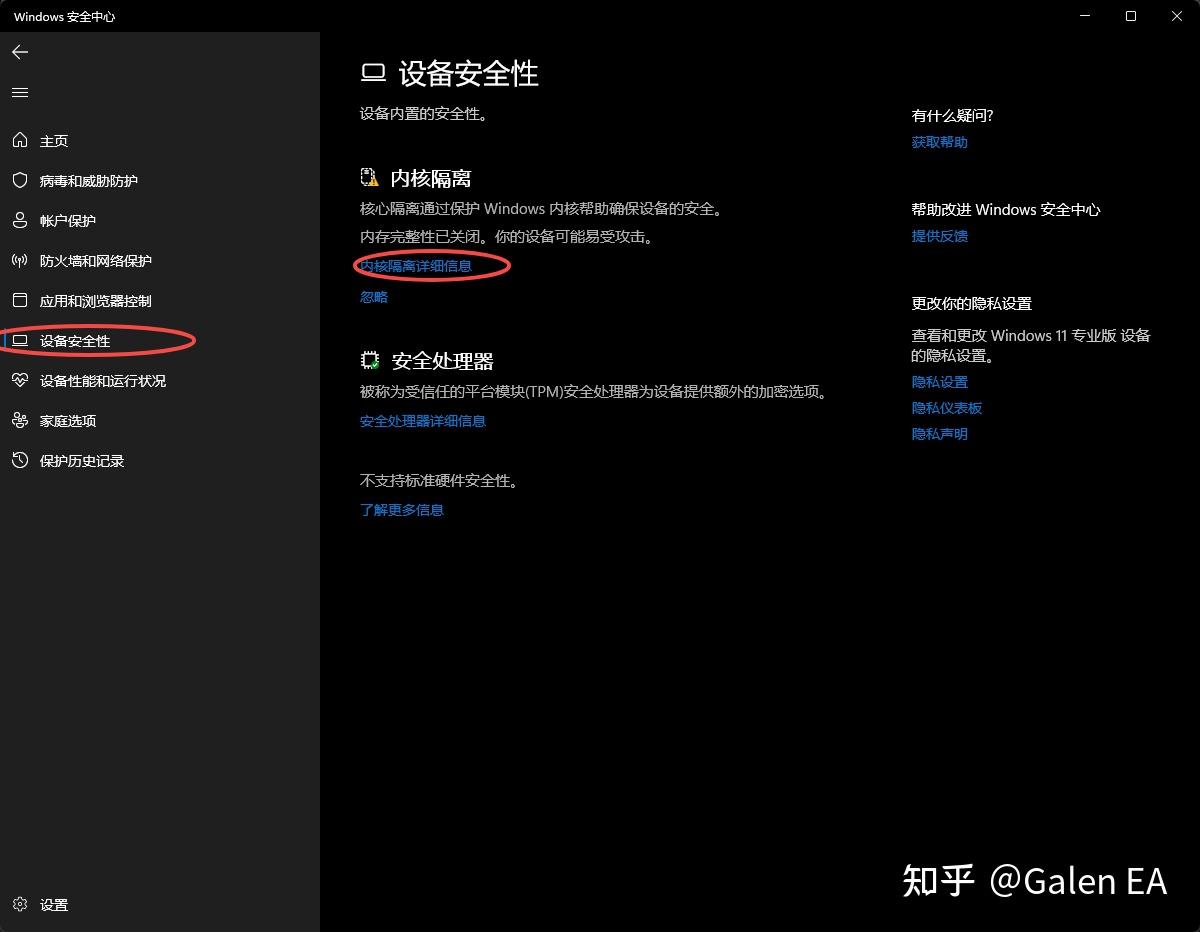This screenshot has height=932, width=1200.
Task: Click the 忽略 link
Action: click(374, 297)
